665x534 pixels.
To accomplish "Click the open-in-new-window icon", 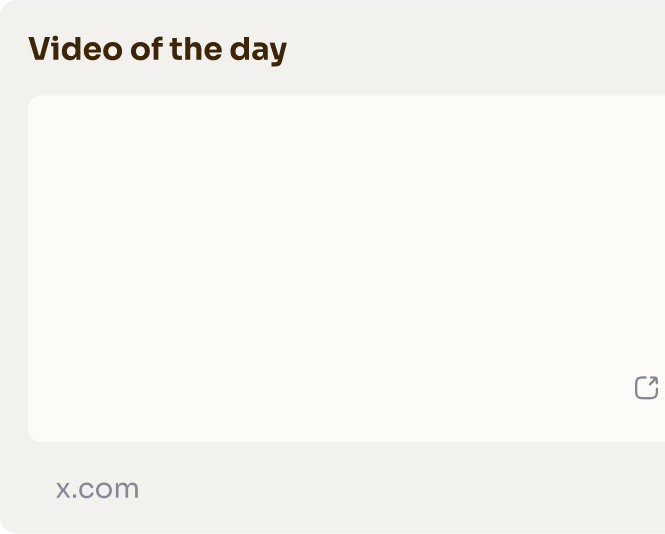I will [x=647, y=387].
